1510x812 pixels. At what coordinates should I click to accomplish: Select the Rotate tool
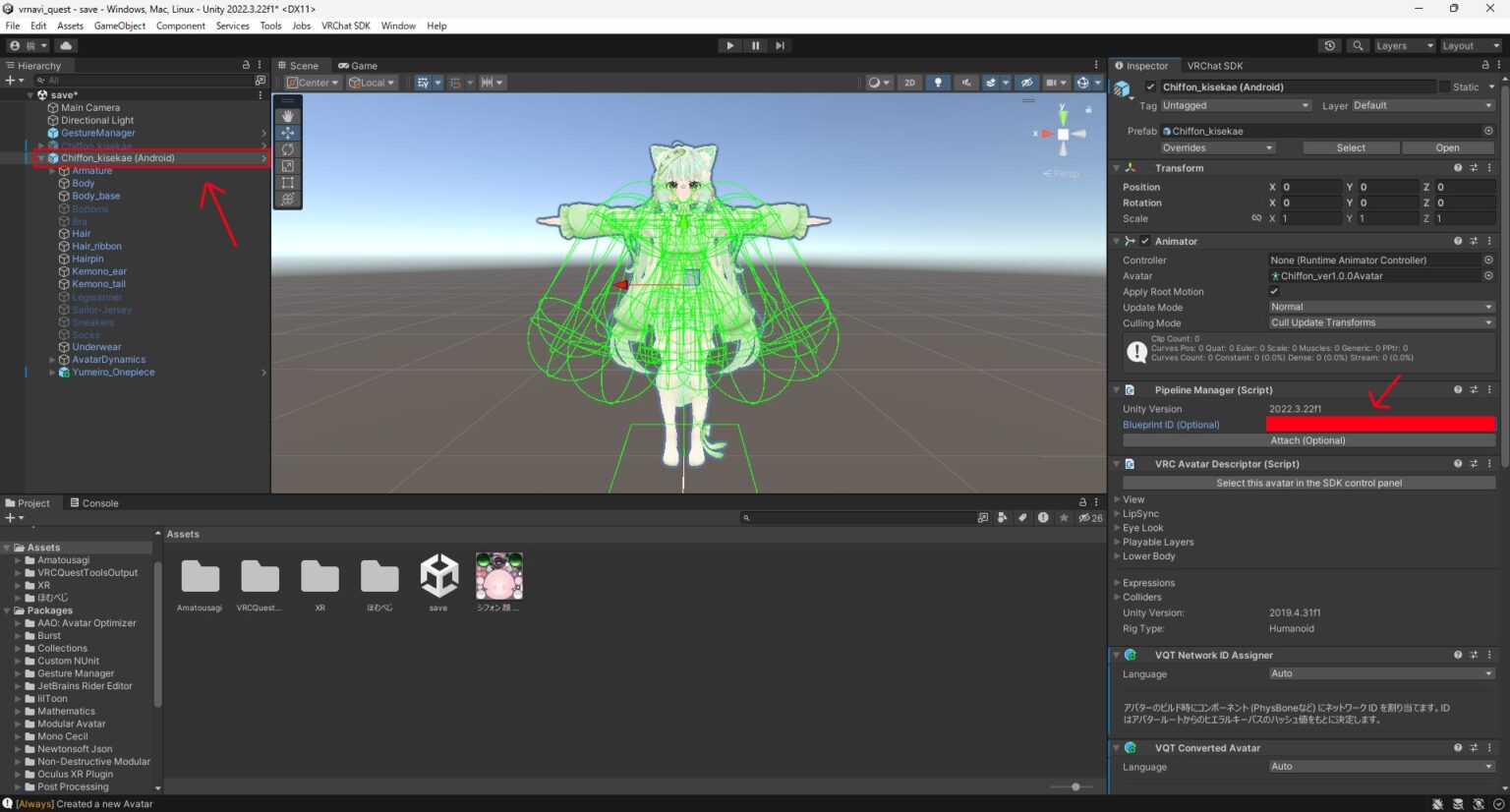(288, 149)
